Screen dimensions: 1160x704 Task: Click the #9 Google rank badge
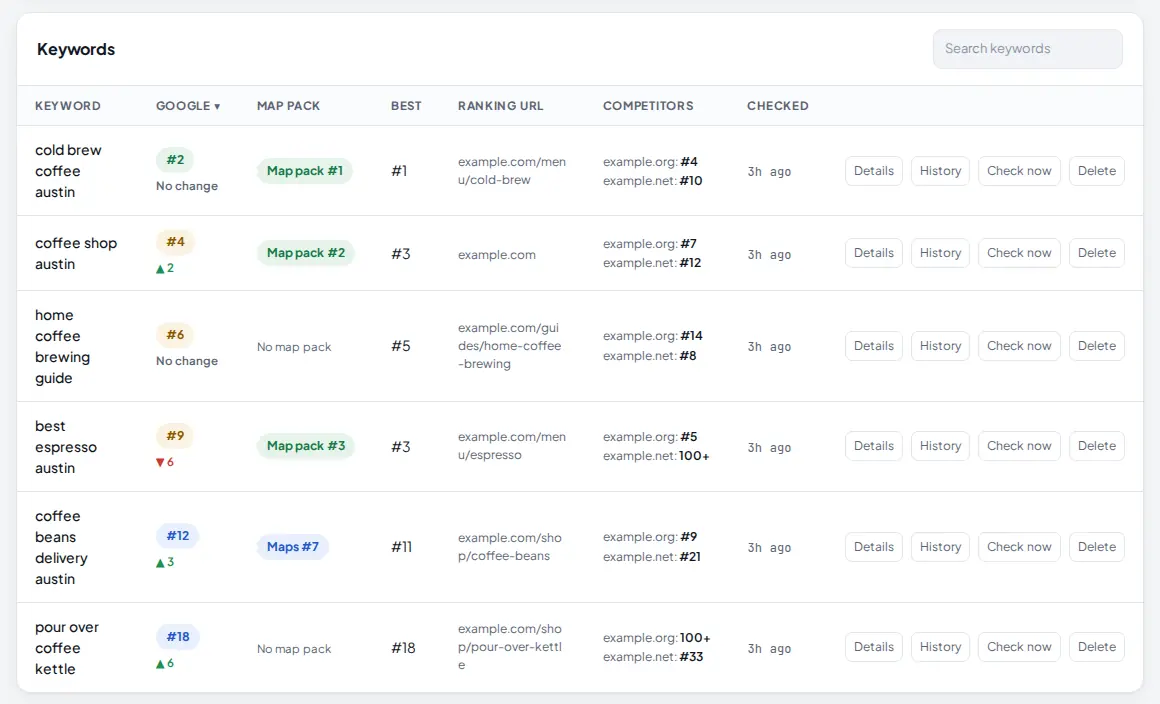175,436
